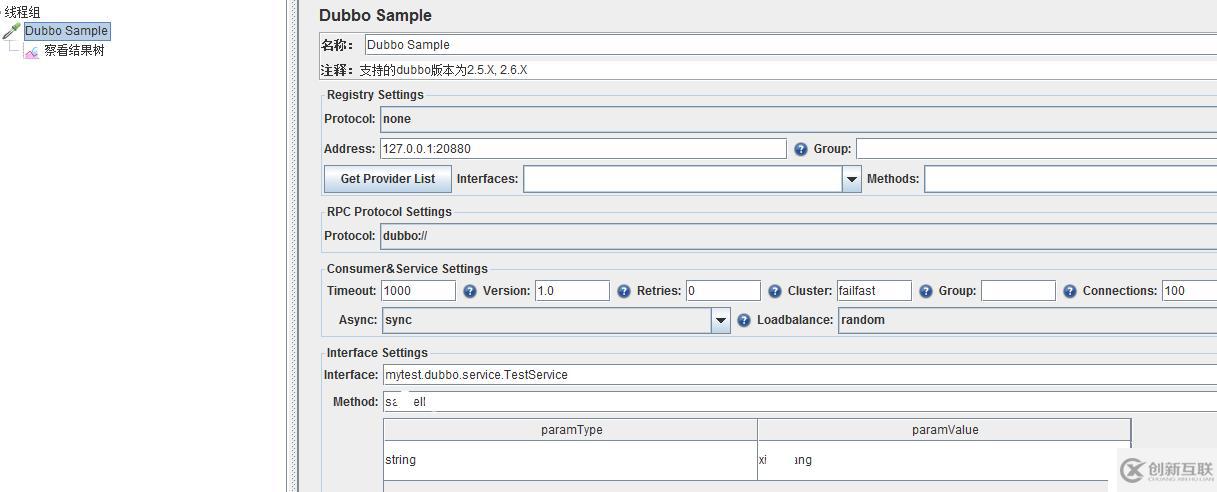Focus the Cluster field showing failfast
Screen dimensions: 1217x492
click(874, 291)
